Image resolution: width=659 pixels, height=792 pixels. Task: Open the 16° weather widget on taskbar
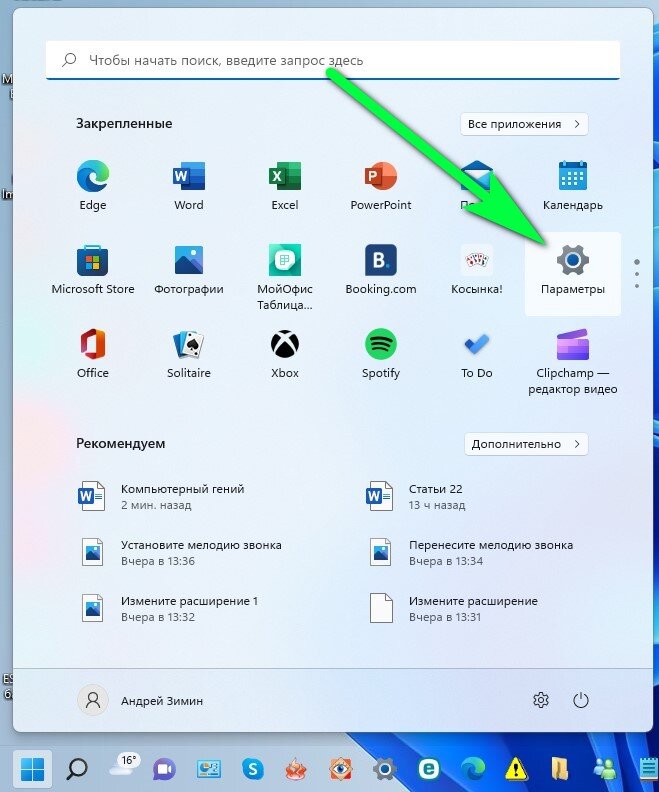point(124,766)
